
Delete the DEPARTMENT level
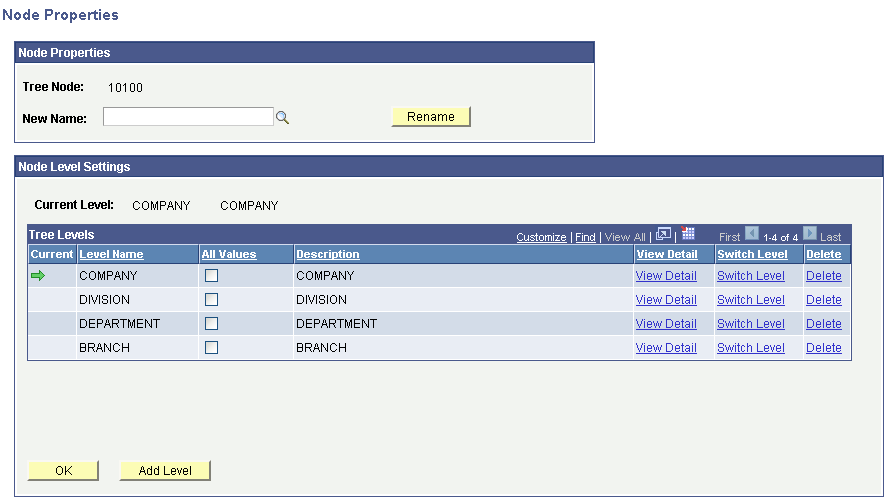[x=823, y=324]
